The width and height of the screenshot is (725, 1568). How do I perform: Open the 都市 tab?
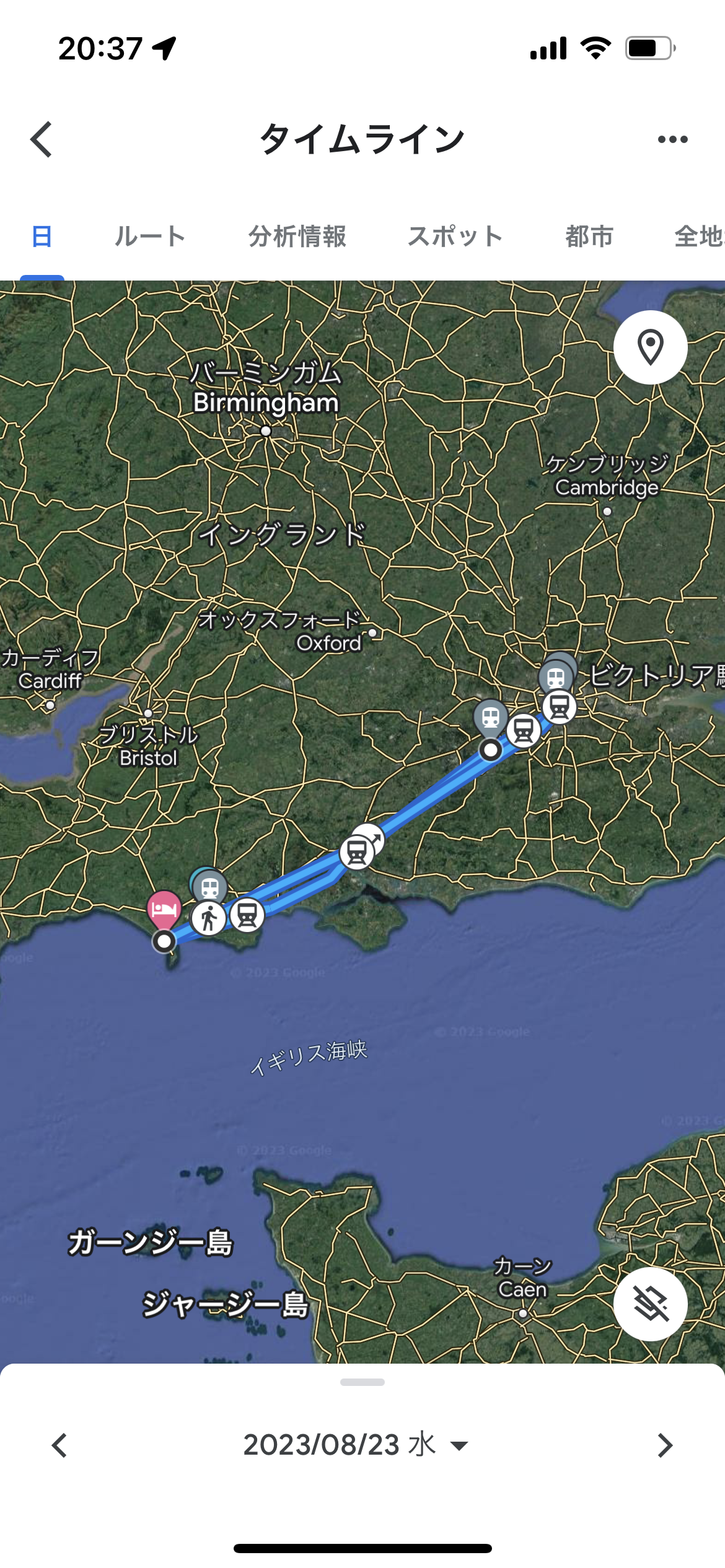click(589, 237)
